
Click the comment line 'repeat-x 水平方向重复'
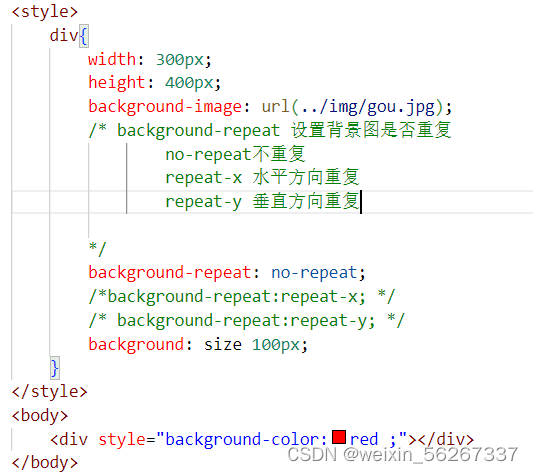click(262, 178)
